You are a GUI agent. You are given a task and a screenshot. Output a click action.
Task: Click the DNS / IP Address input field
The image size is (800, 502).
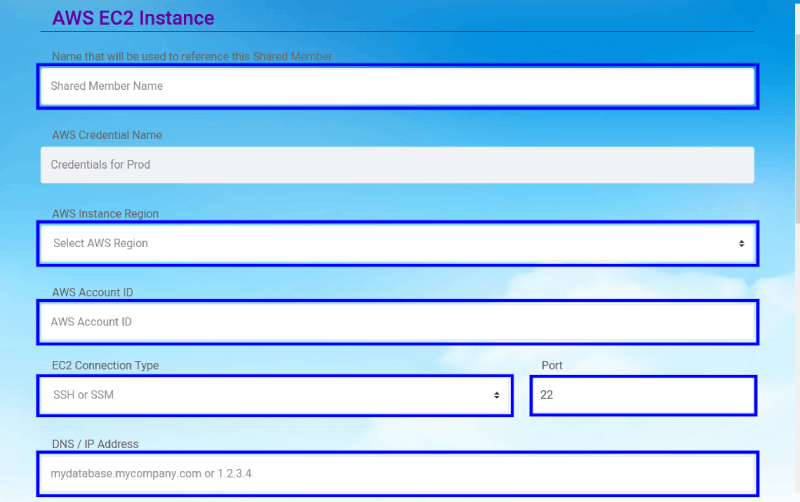397,473
